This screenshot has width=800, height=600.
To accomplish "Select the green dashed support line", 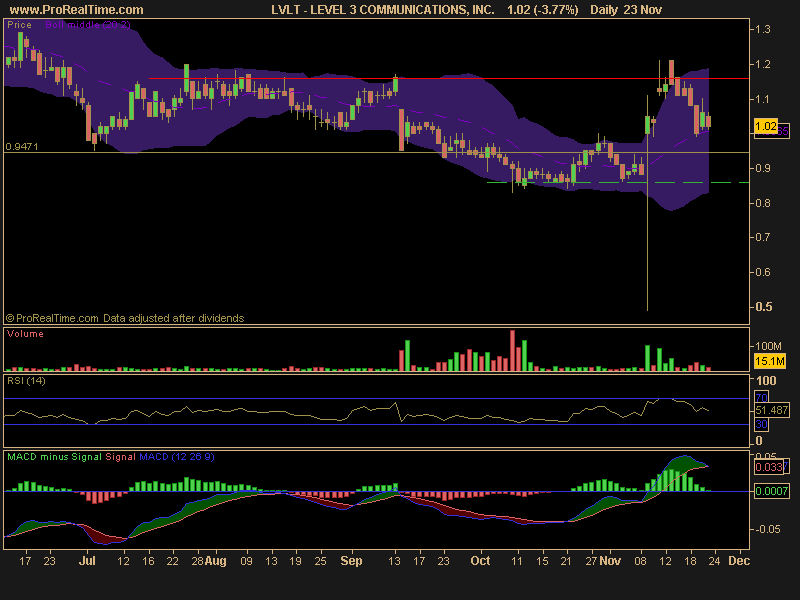I will [x=618, y=182].
